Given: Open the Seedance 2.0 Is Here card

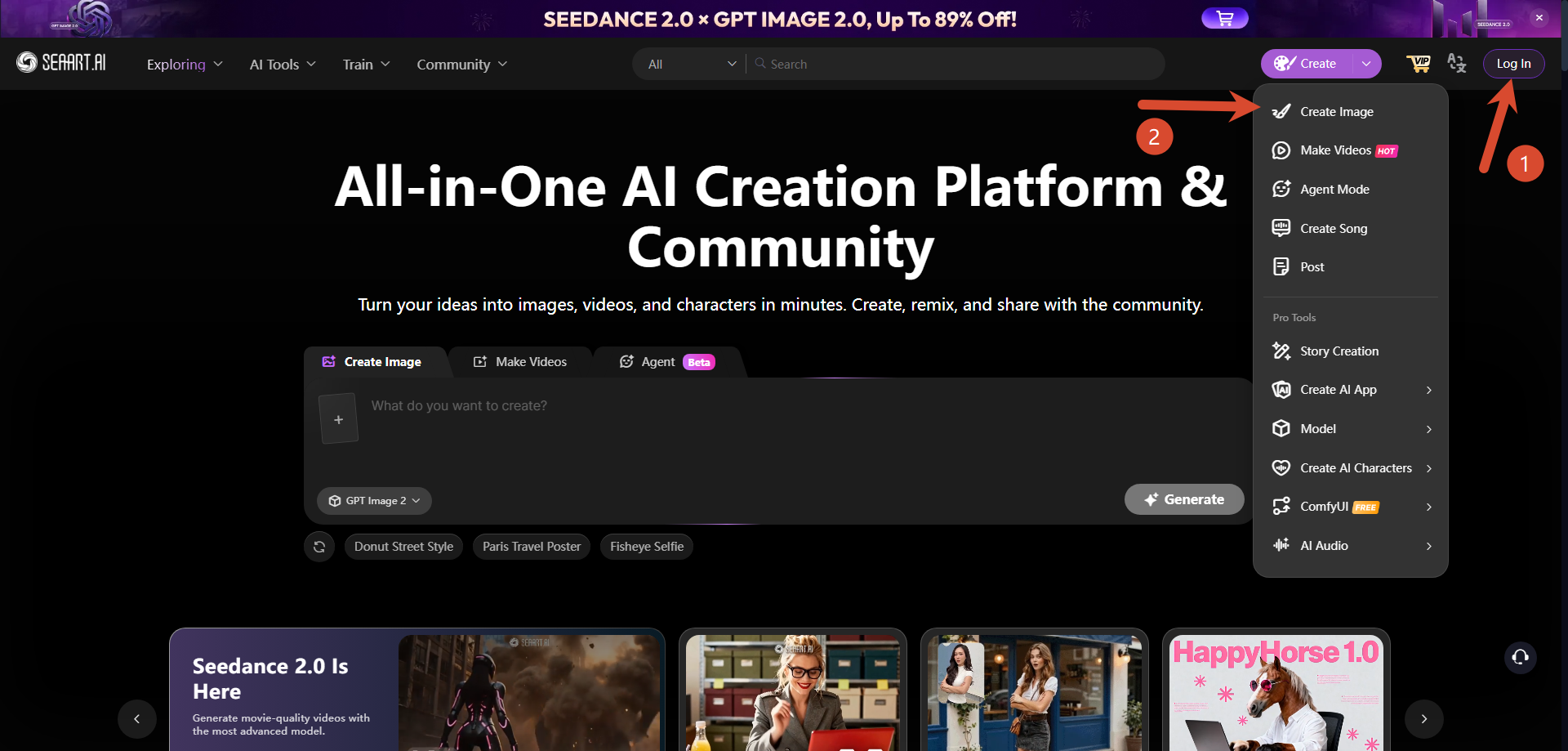Looking at the screenshot, I should (417, 690).
